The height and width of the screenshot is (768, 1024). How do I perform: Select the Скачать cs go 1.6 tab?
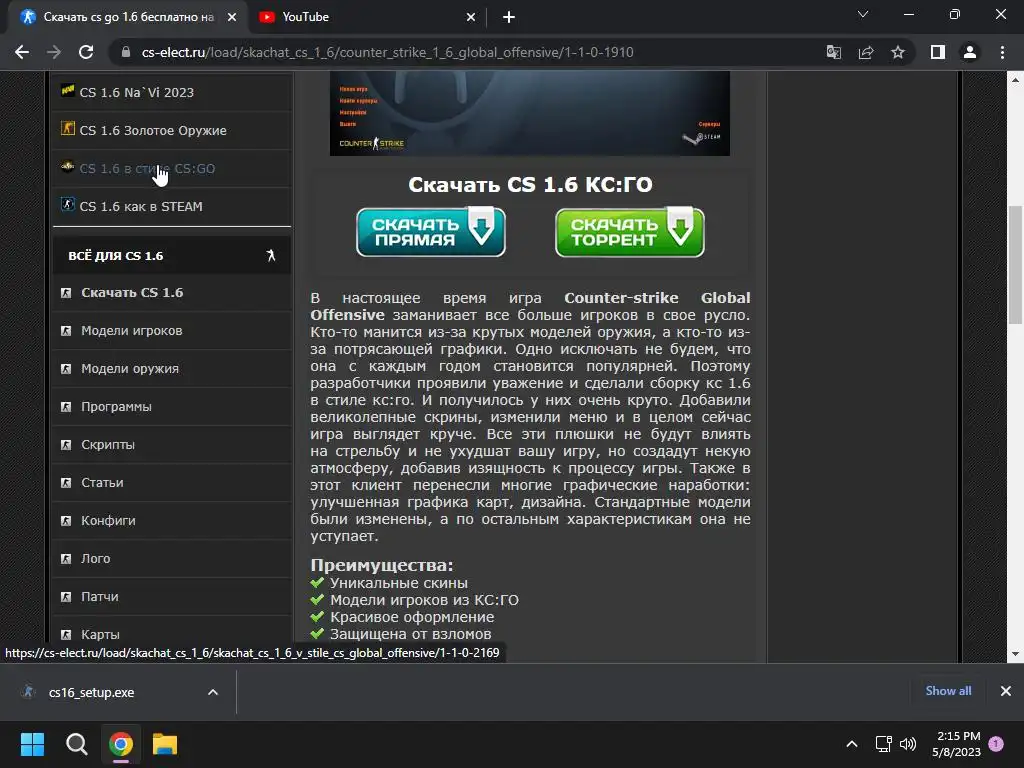127,18
